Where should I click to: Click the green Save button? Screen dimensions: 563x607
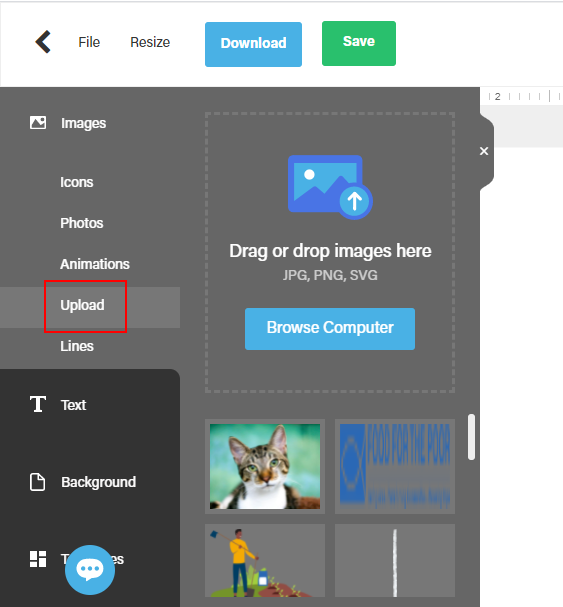coord(359,43)
